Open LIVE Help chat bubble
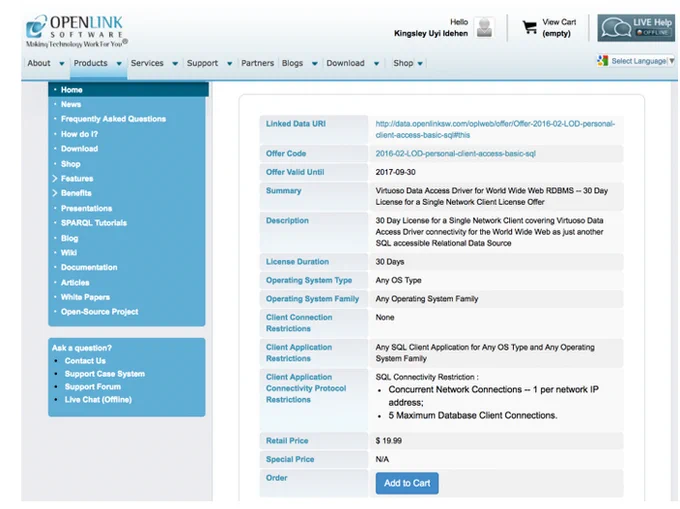 click(x=636, y=28)
